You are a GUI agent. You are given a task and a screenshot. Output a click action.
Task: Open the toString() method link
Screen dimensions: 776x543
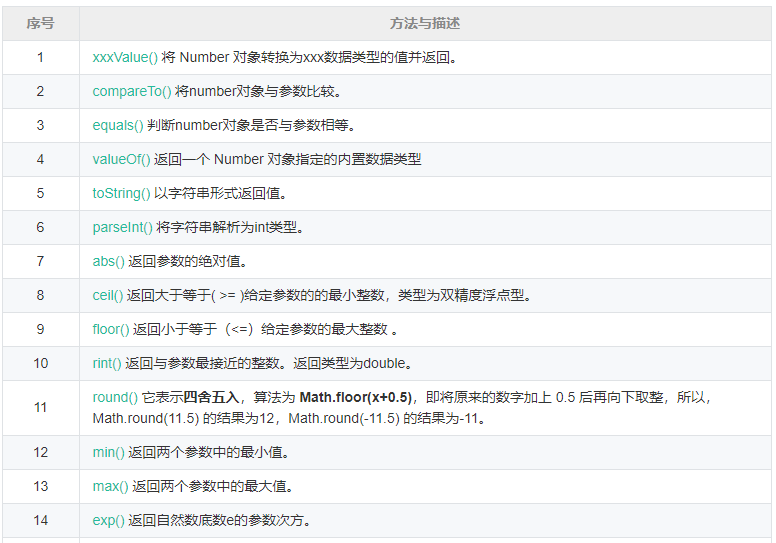tap(121, 194)
